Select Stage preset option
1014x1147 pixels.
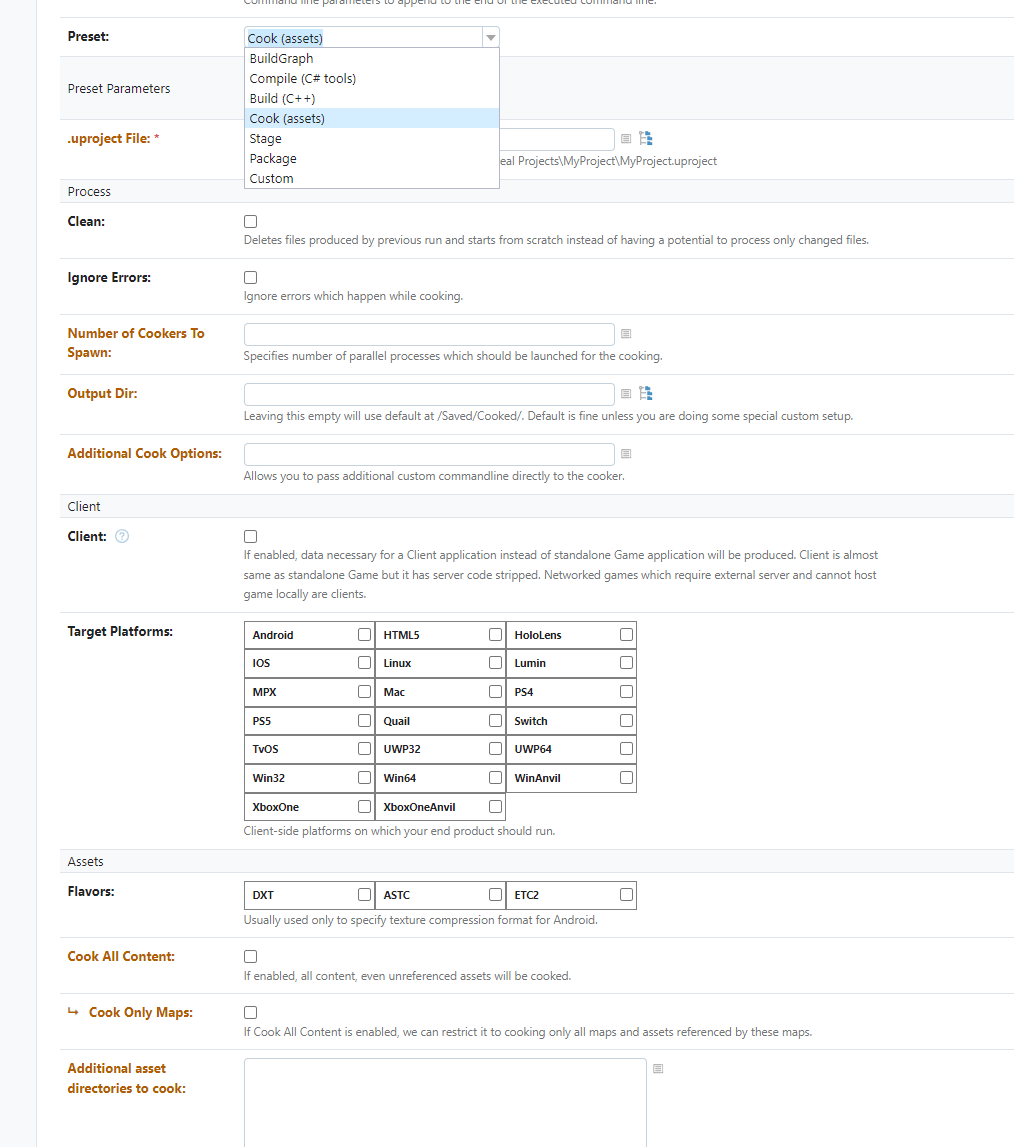(372, 138)
